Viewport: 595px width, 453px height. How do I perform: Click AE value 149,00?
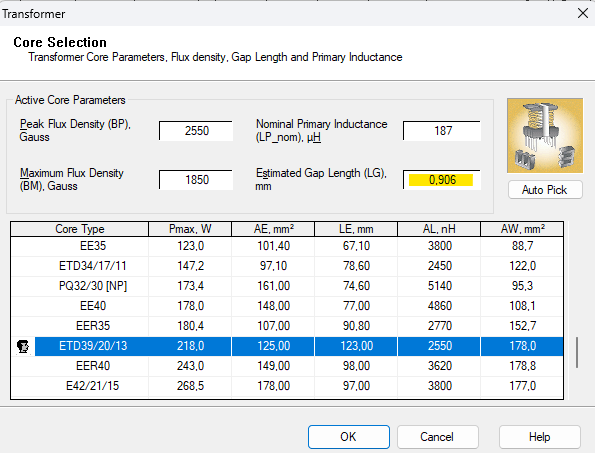click(274, 366)
